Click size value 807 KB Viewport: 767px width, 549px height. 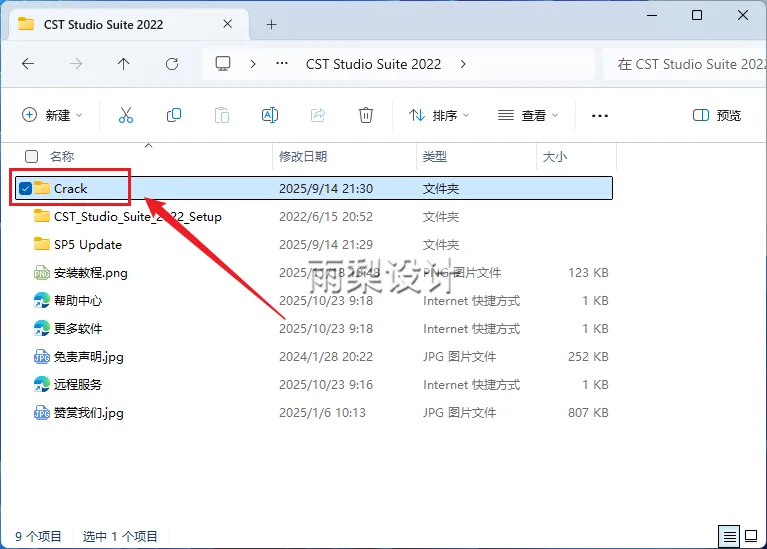[x=588, y=412]
